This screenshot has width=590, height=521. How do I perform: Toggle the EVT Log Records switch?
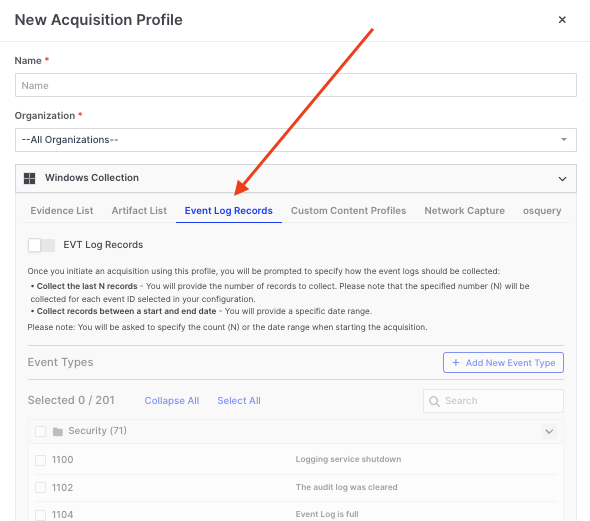(x=41, y=245)
